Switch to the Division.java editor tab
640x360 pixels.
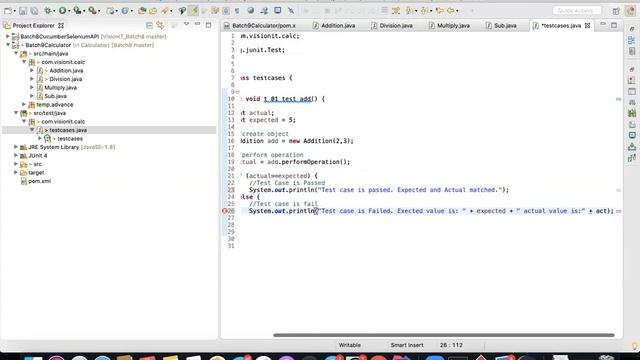tap(392, 25)
